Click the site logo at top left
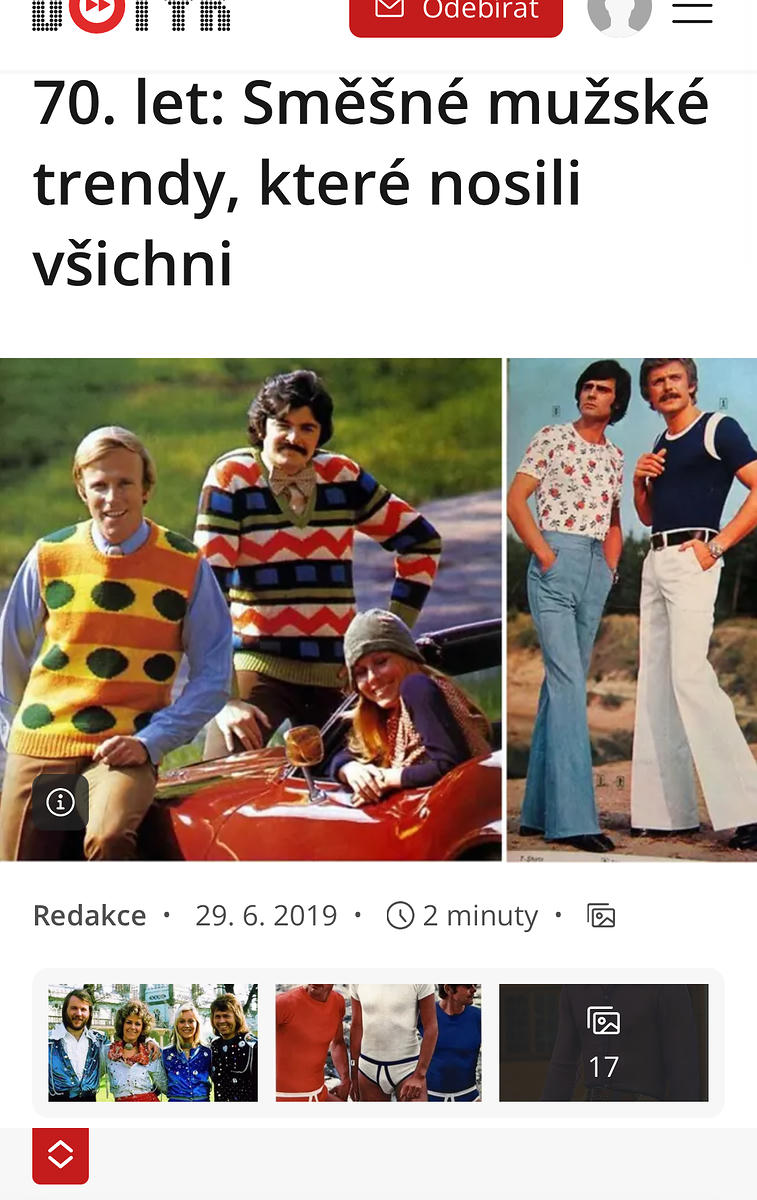Viewport: 757px width, 1200px height. pos(131,14)
